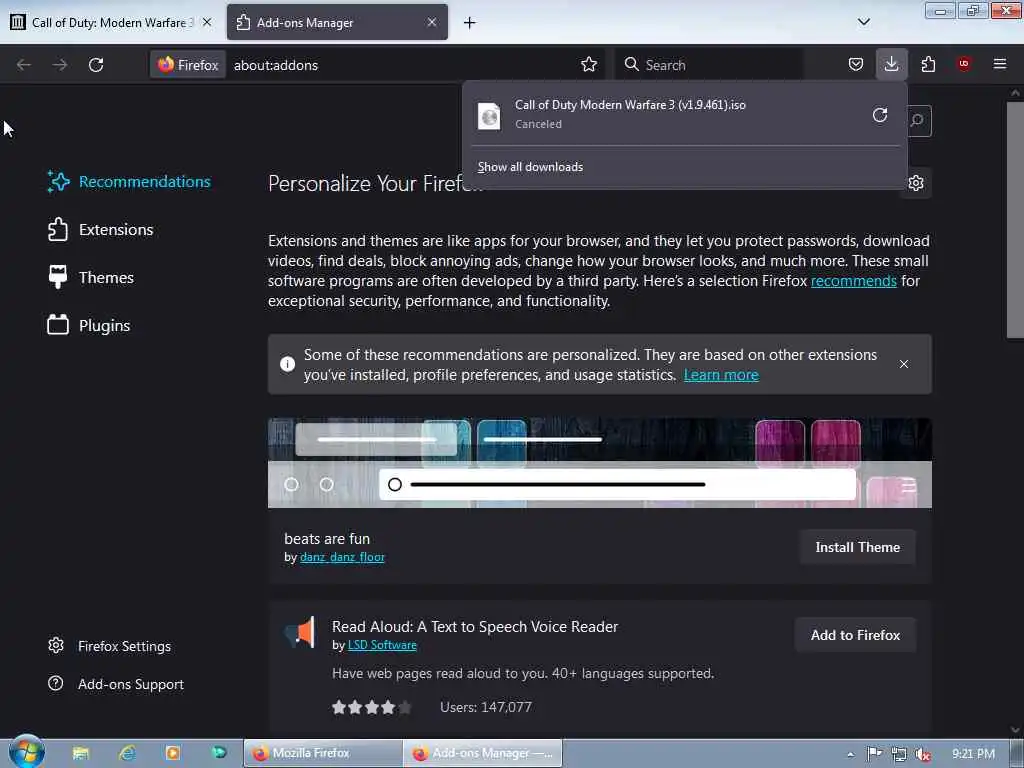List all tabs dropdown arrow
1024x768 pixels.
tap(863, 22)
